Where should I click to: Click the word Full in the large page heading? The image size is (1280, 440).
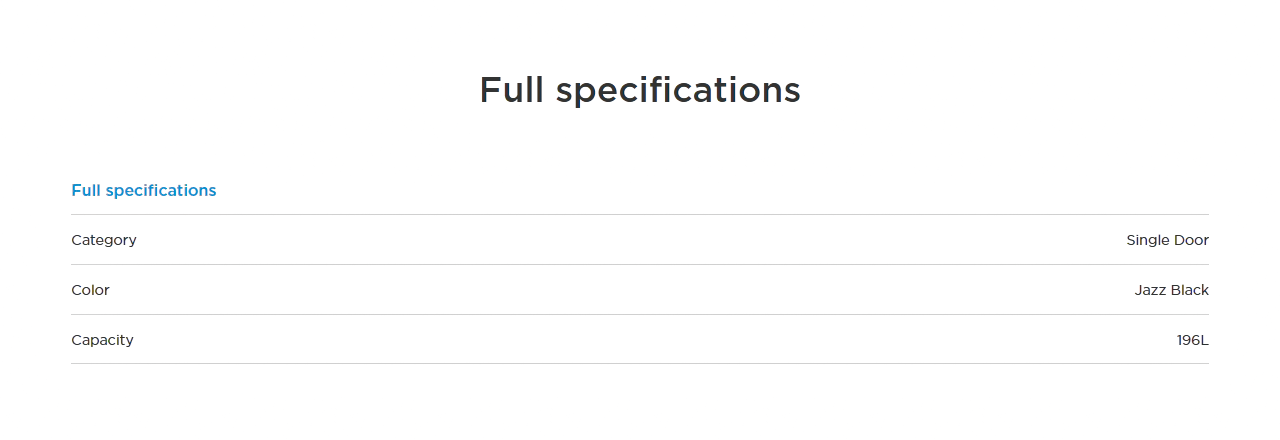click(511, 90)
